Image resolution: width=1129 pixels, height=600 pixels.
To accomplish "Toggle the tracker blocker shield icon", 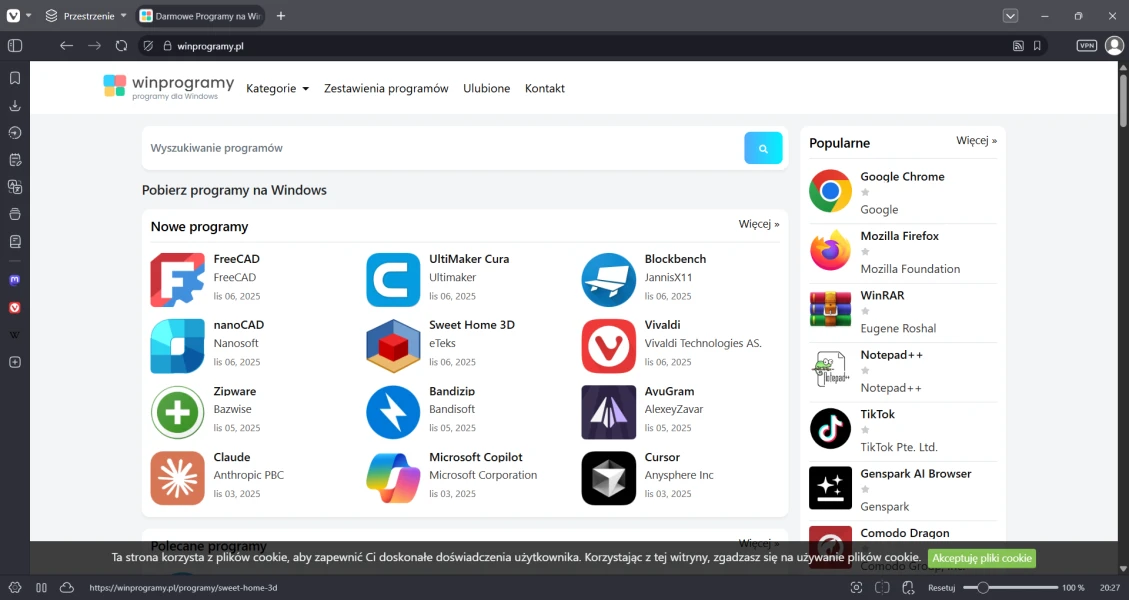I will tap(148, 46).
